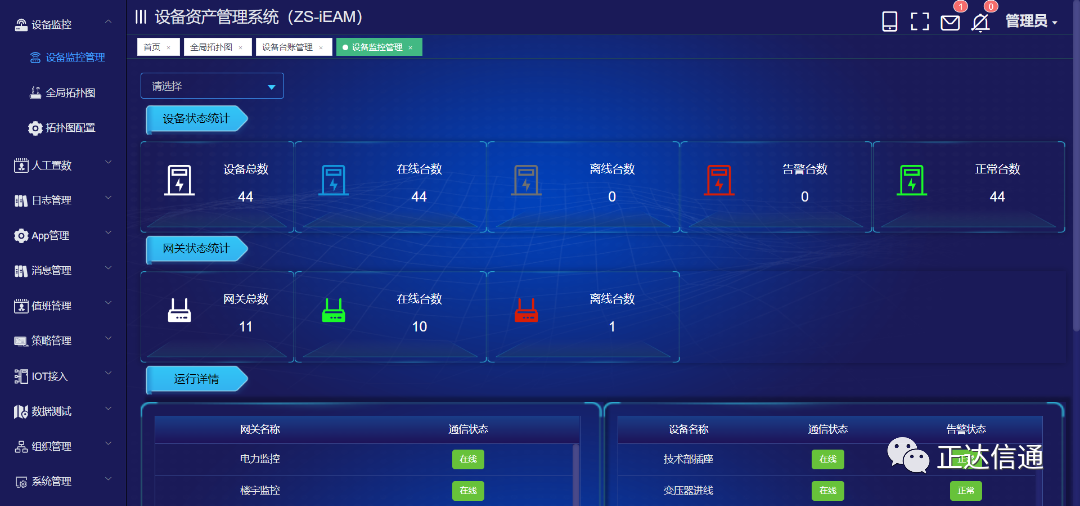1080x506 pixels.
Task: Open the 管理员 user dropdown
Action: click(1031, 21)
